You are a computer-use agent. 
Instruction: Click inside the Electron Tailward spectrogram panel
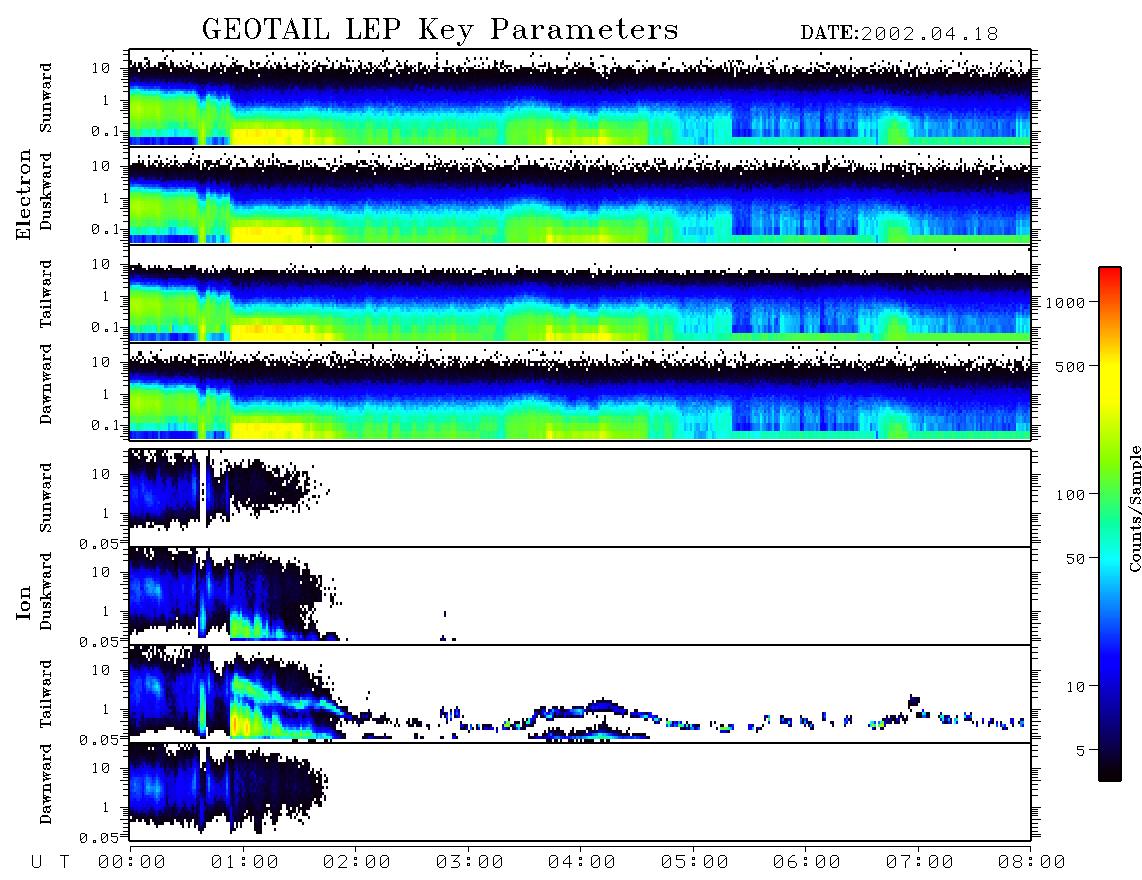(580, 294)
